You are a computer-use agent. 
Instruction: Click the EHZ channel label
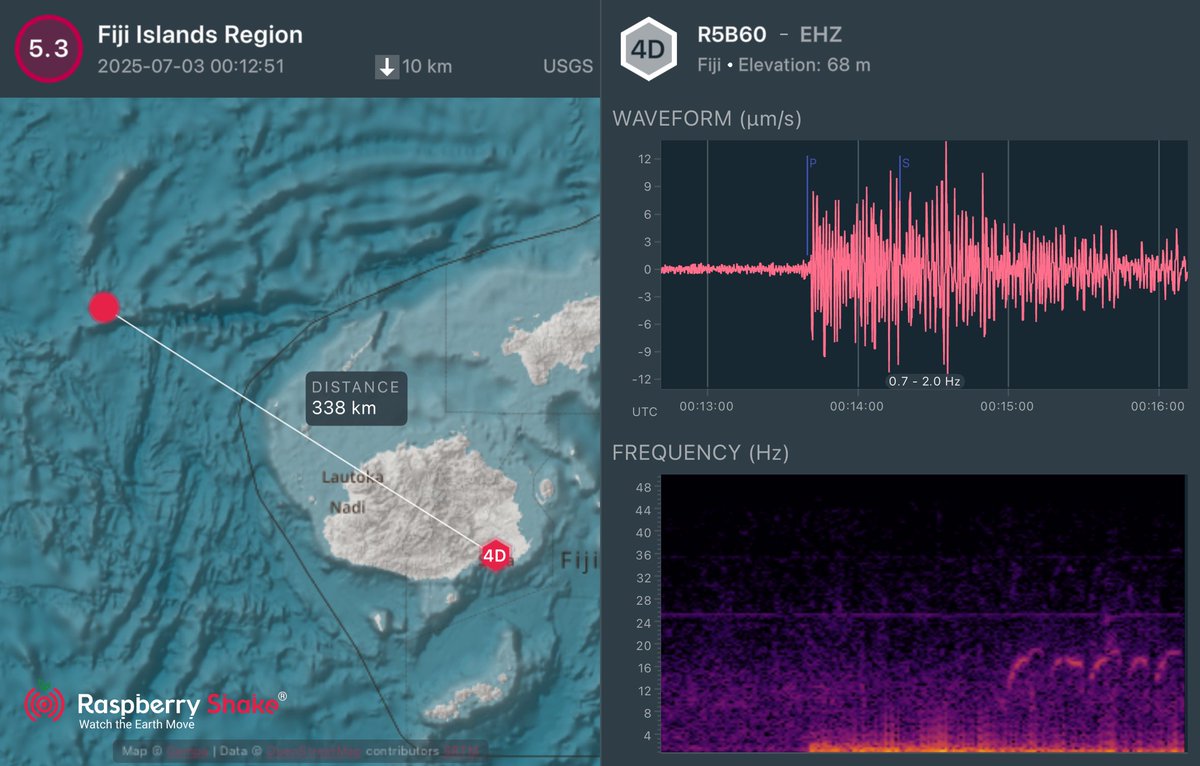point(821,35)
